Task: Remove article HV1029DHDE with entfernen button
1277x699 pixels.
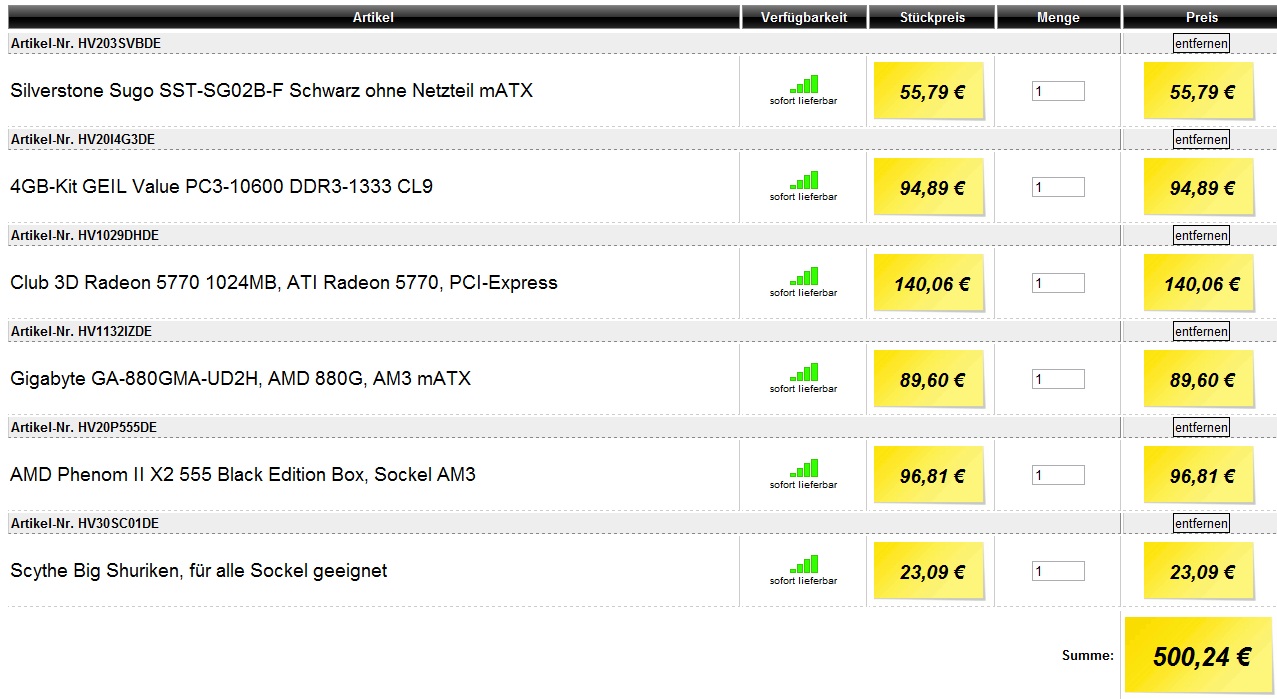Action: tap(1201, 235)
